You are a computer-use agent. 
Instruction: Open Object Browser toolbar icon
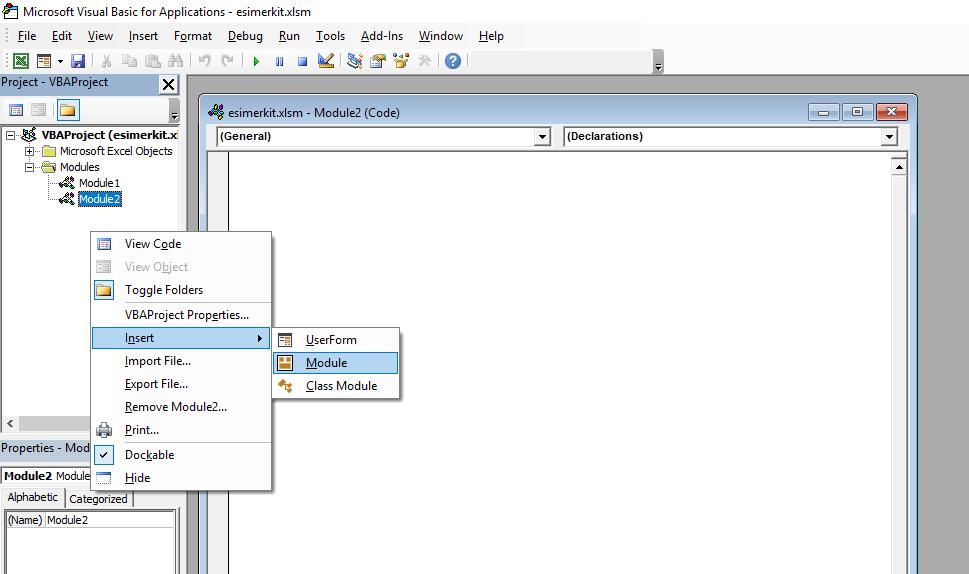coord(401,61)
